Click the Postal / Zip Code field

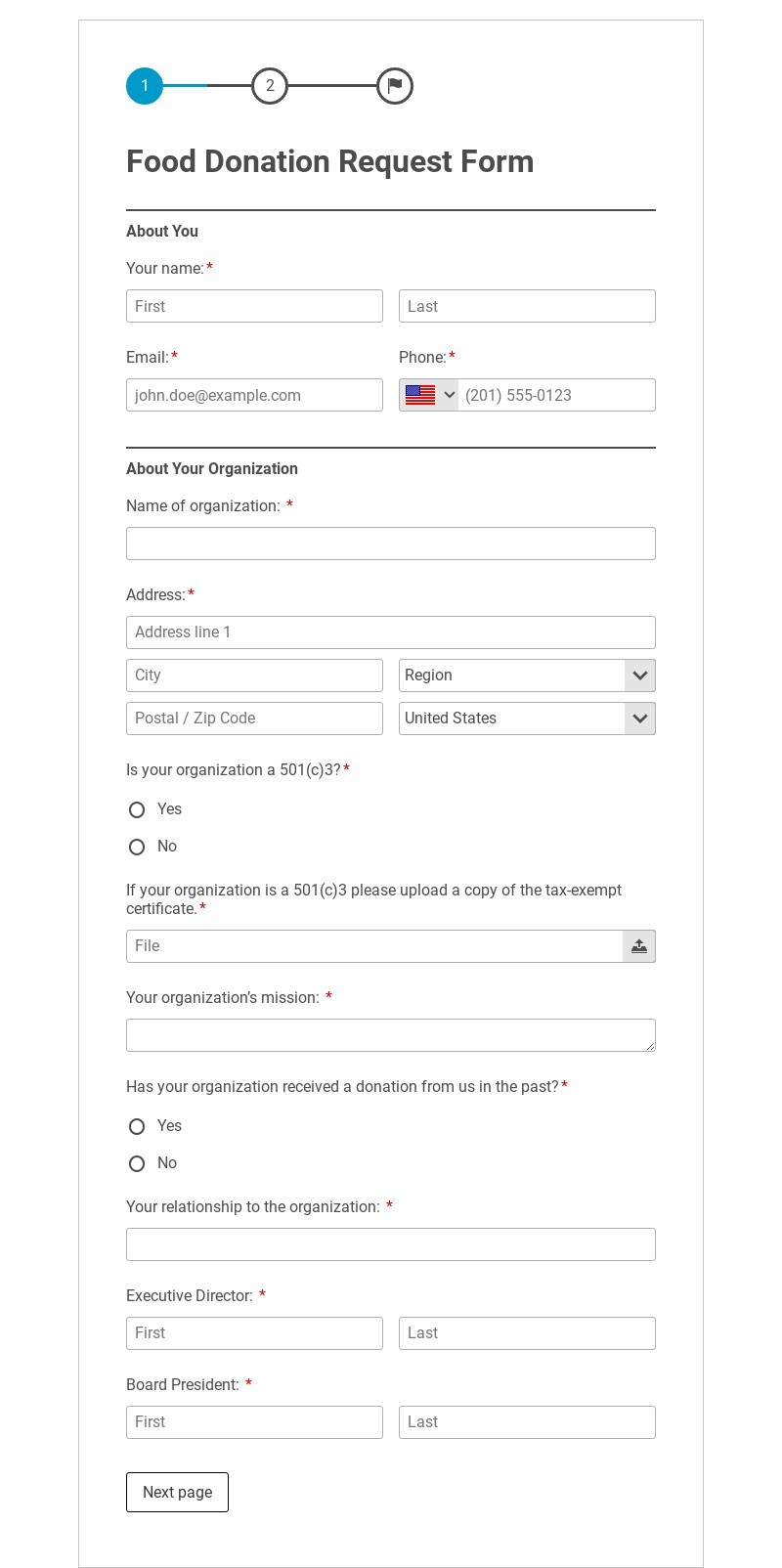pyautogui.click(x=254, y=719)
